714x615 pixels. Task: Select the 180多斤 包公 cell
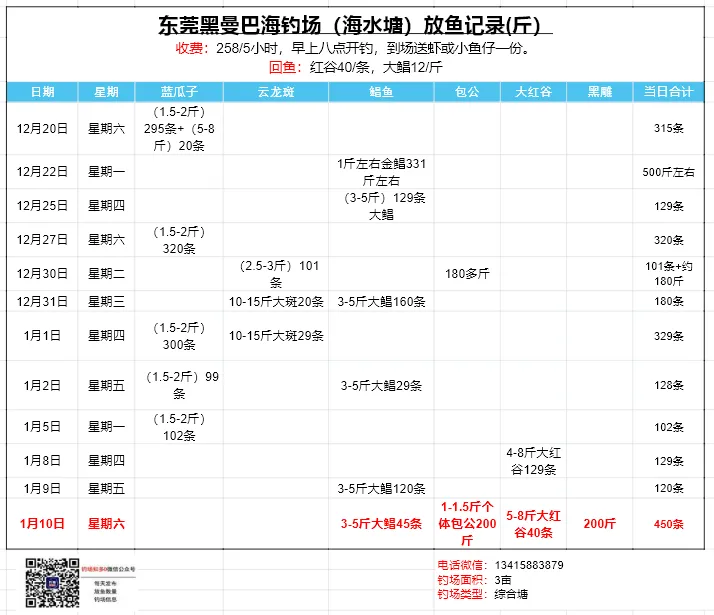(x=467, y=274)
